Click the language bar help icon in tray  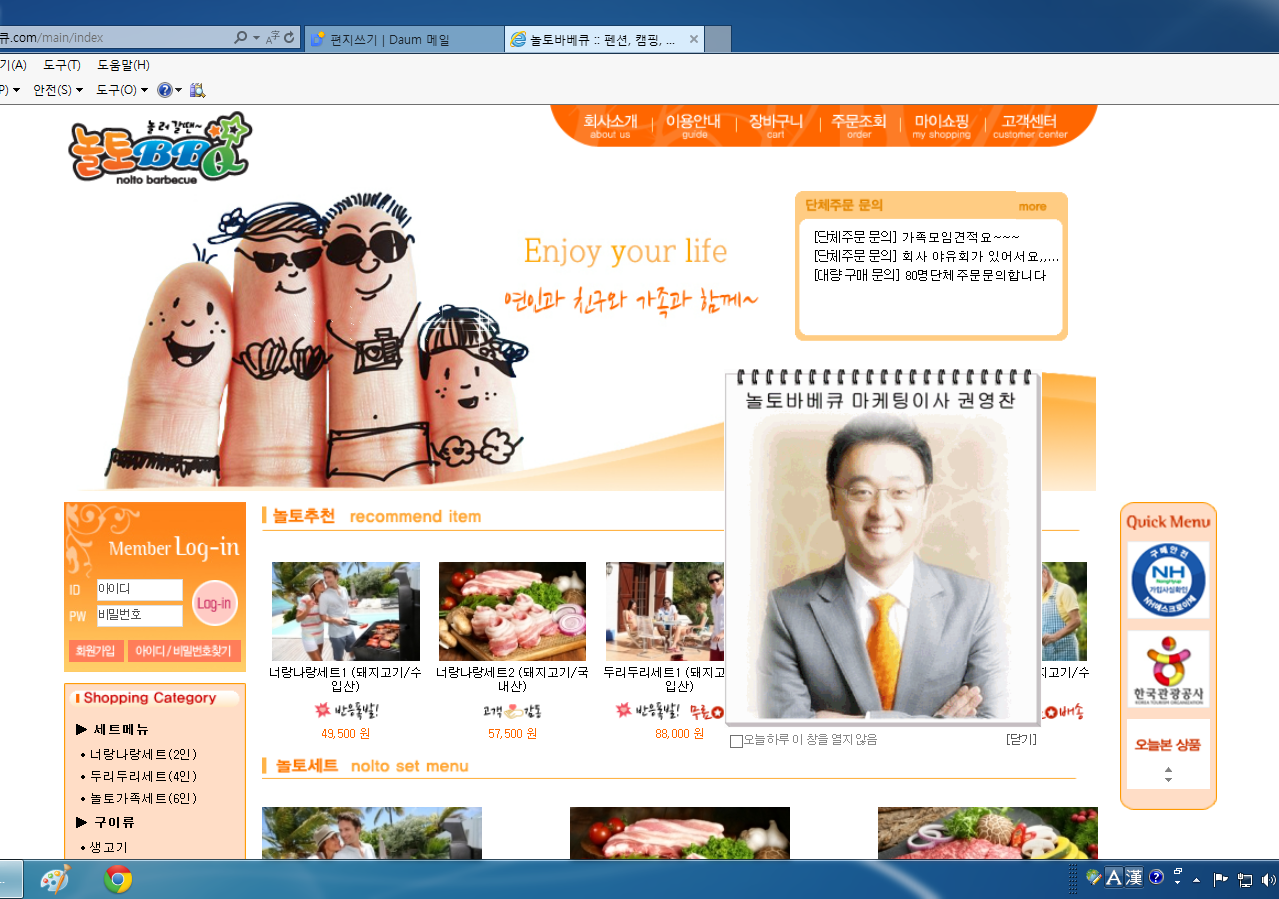coord(1156,878)
